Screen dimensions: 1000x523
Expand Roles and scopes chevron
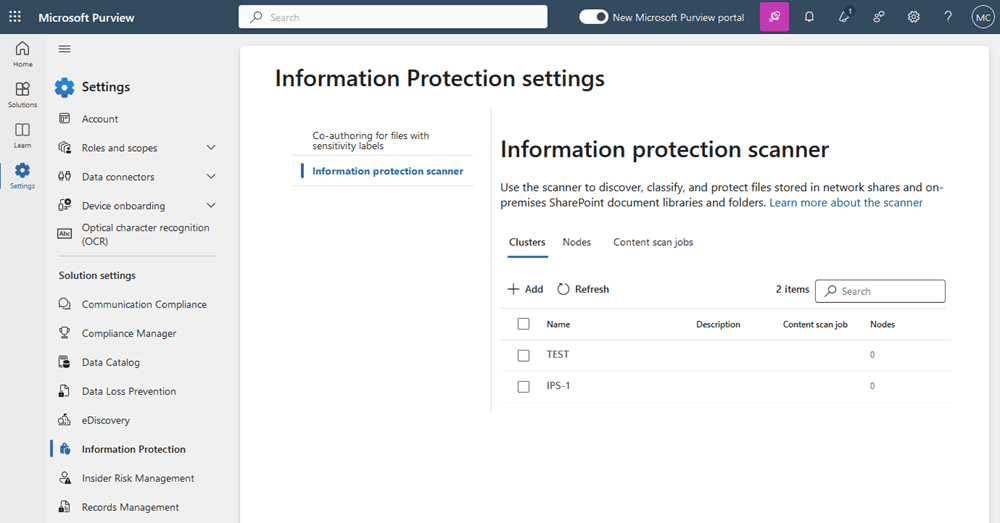[x=210, y=148]
